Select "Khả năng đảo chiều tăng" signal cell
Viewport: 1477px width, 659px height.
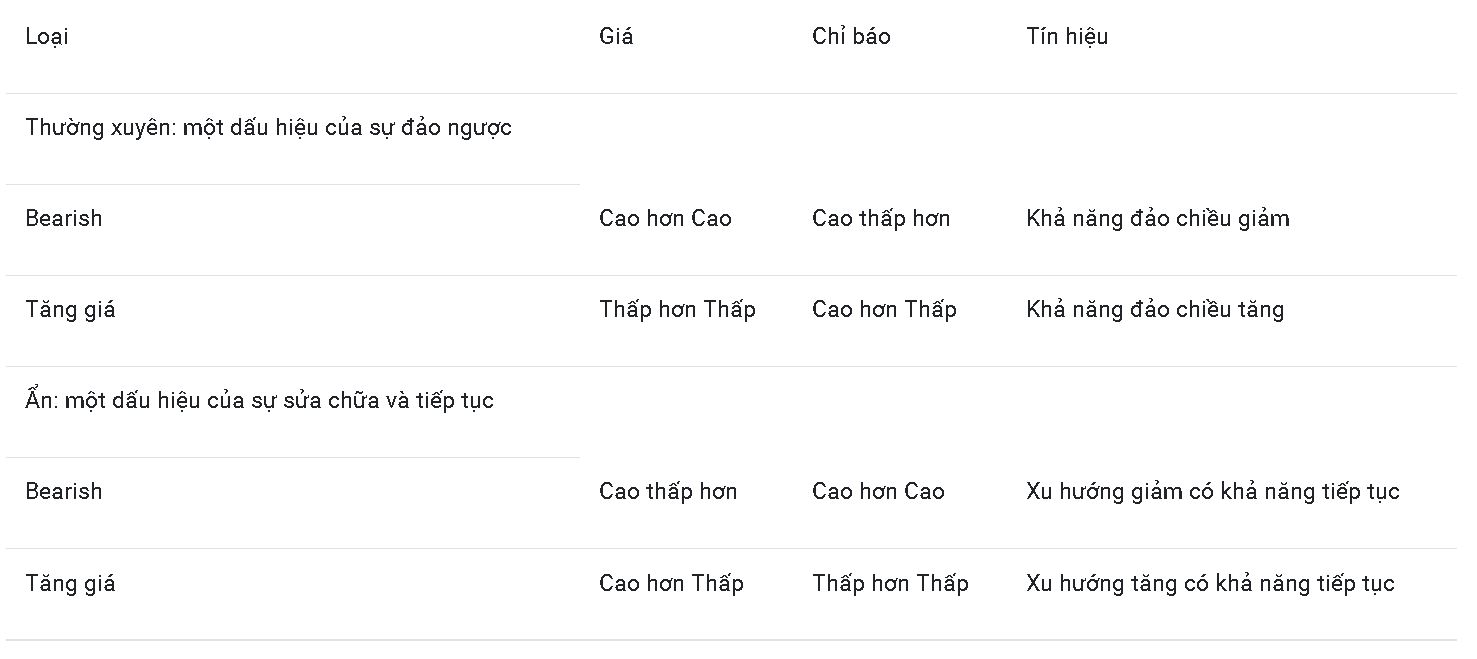click(1154, 310)
